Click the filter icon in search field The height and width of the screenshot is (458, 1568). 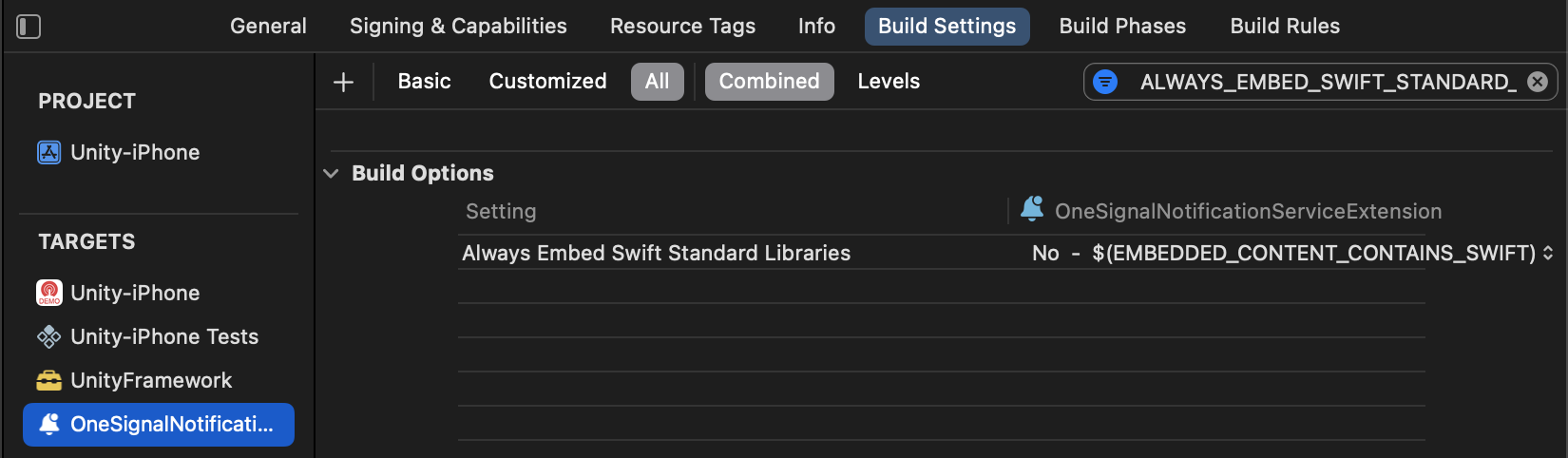[x=1105, y=82]
